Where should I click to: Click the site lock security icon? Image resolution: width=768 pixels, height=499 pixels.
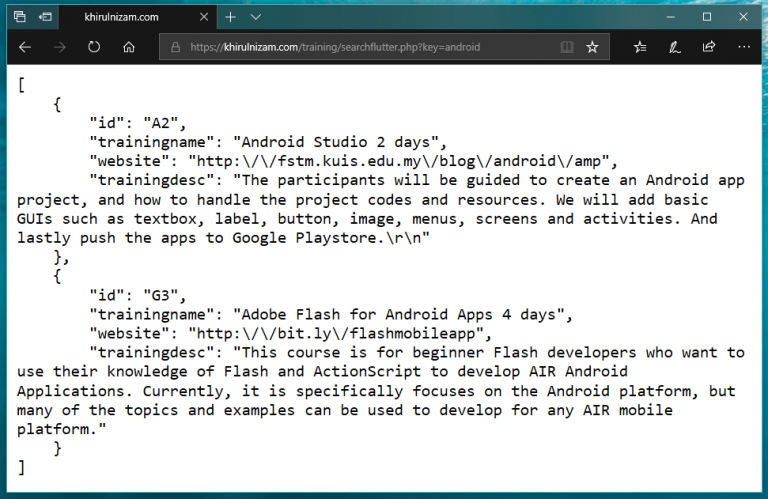click(x=175, y=47)
